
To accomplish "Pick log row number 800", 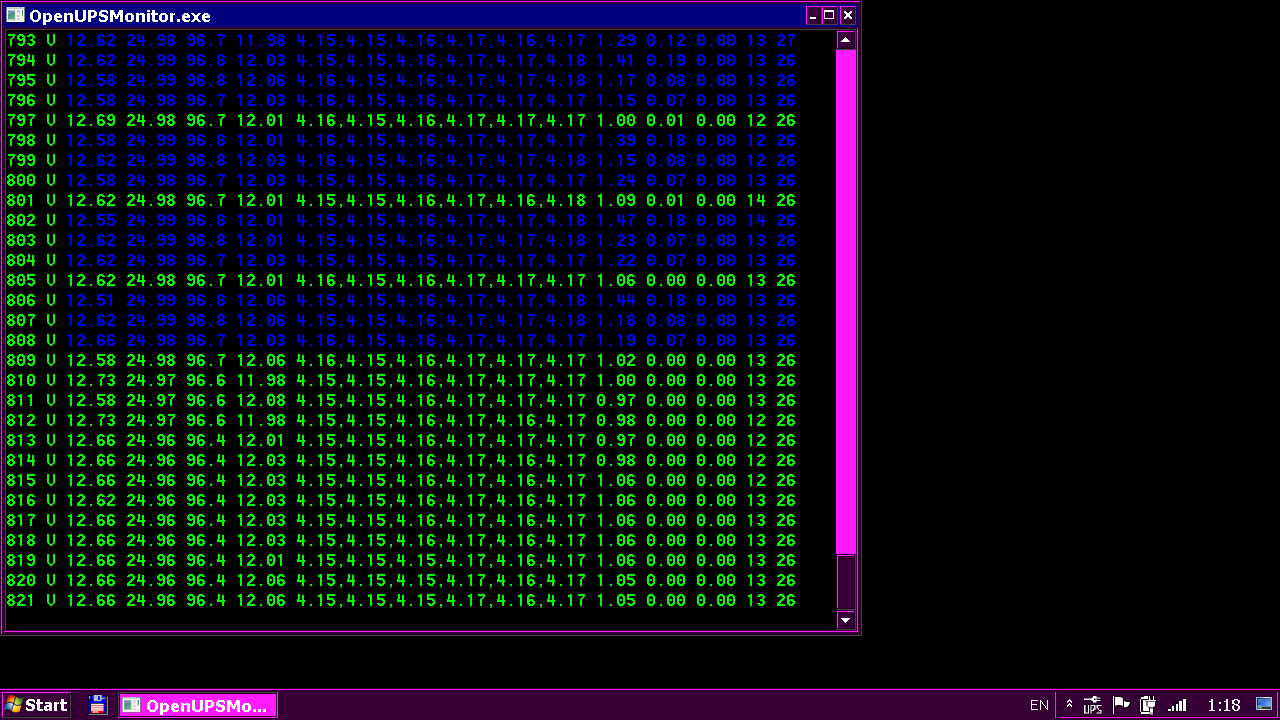I will (x=401, y=180).
